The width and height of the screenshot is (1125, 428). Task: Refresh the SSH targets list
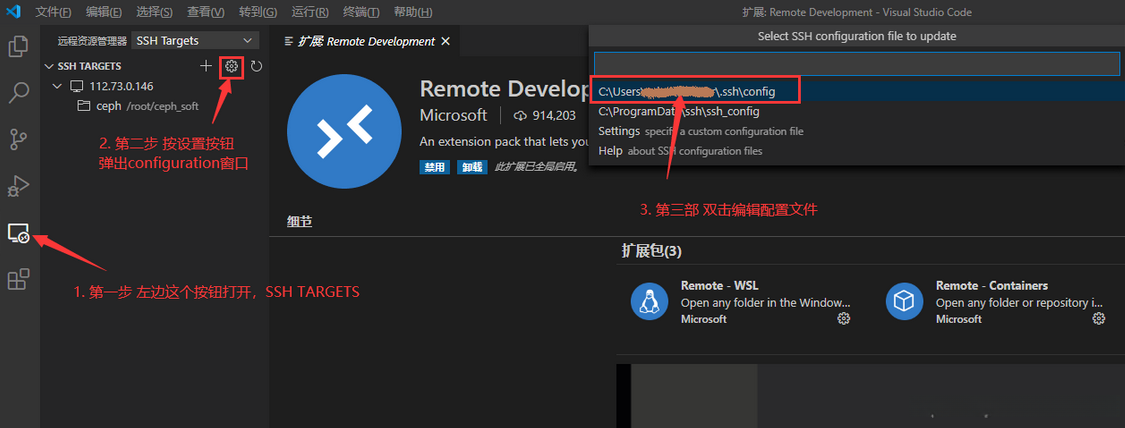click(x=256, y=67)
